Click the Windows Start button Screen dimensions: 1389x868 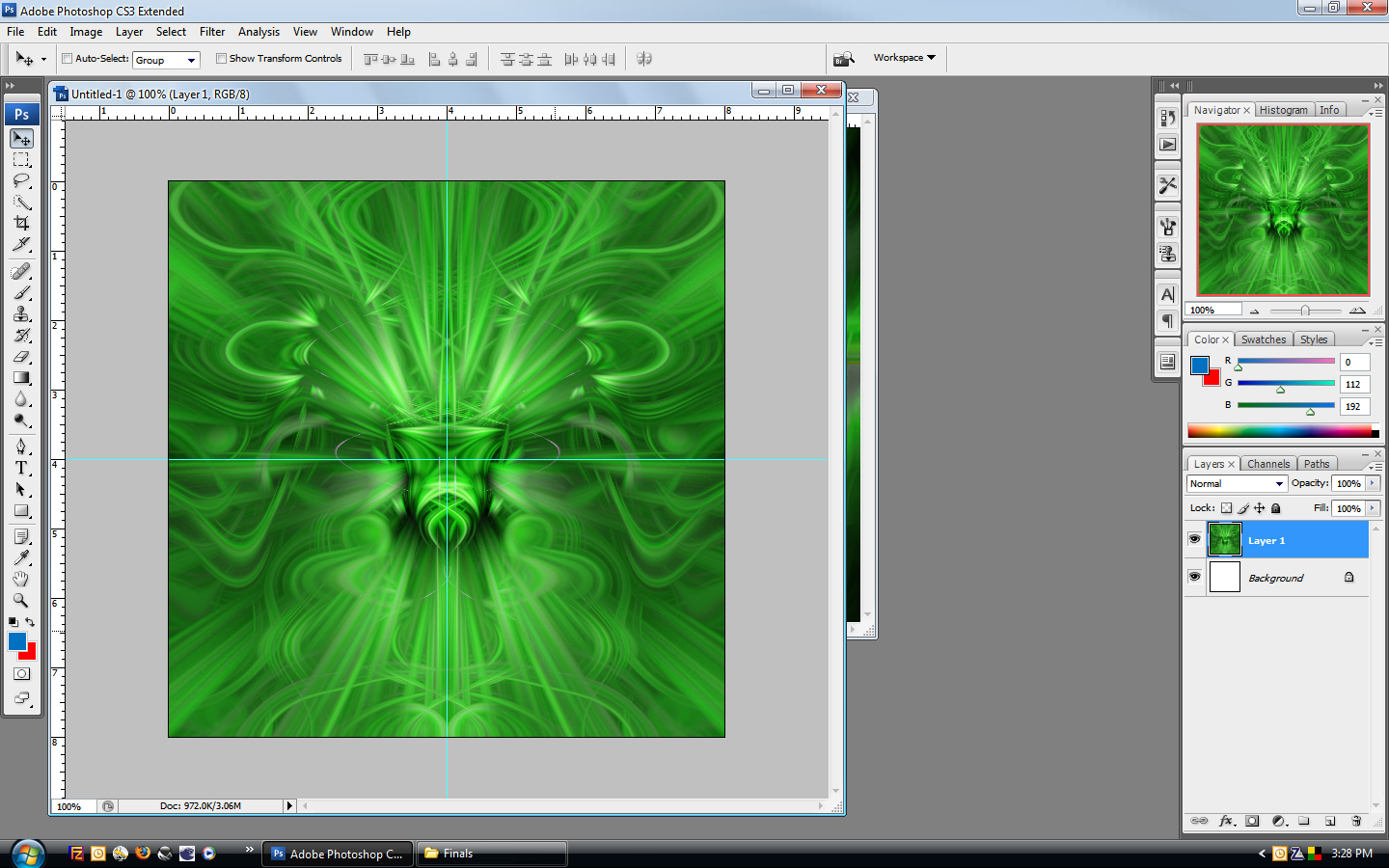pos(28,854)
